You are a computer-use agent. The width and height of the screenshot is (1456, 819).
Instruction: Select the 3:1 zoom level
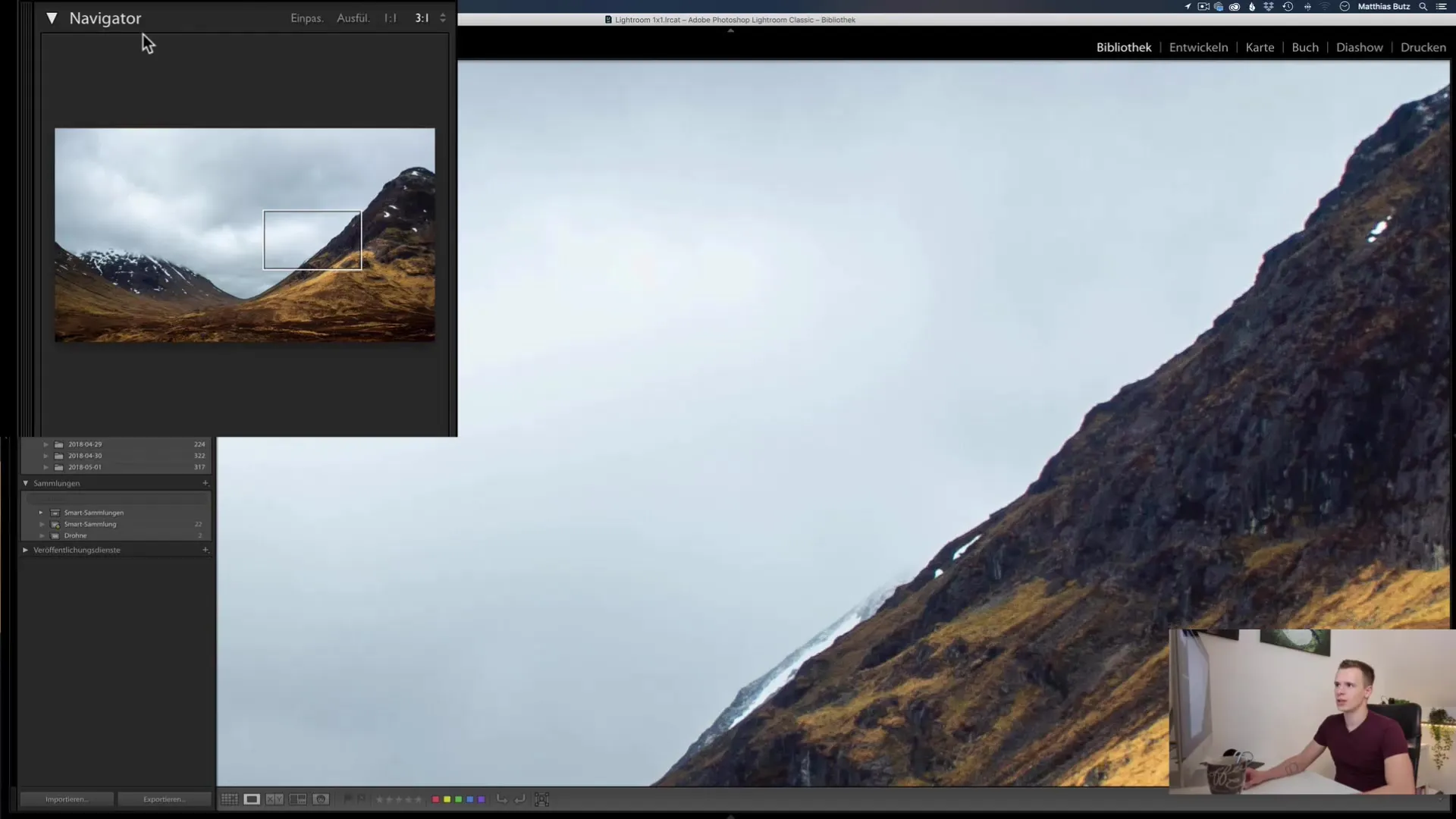pos(422,18)
